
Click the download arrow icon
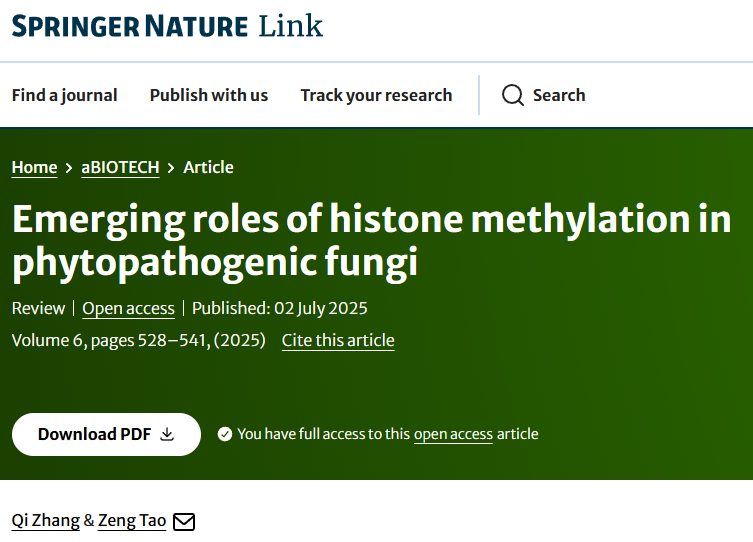(x=167, y=434)
